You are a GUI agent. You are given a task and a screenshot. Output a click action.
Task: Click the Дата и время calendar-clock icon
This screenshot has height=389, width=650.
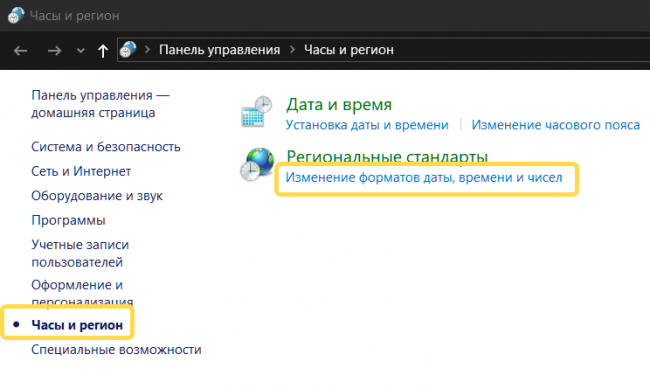(x=257, y=112)
